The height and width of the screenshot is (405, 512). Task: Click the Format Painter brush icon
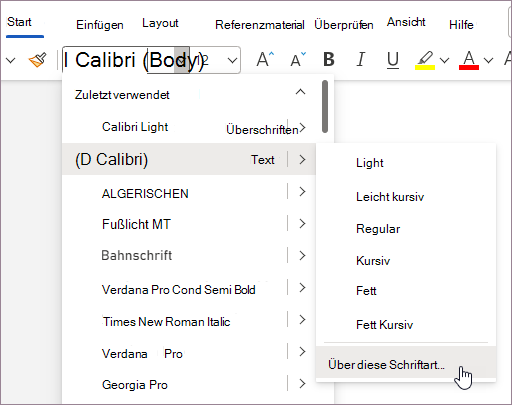coord(38,60)
